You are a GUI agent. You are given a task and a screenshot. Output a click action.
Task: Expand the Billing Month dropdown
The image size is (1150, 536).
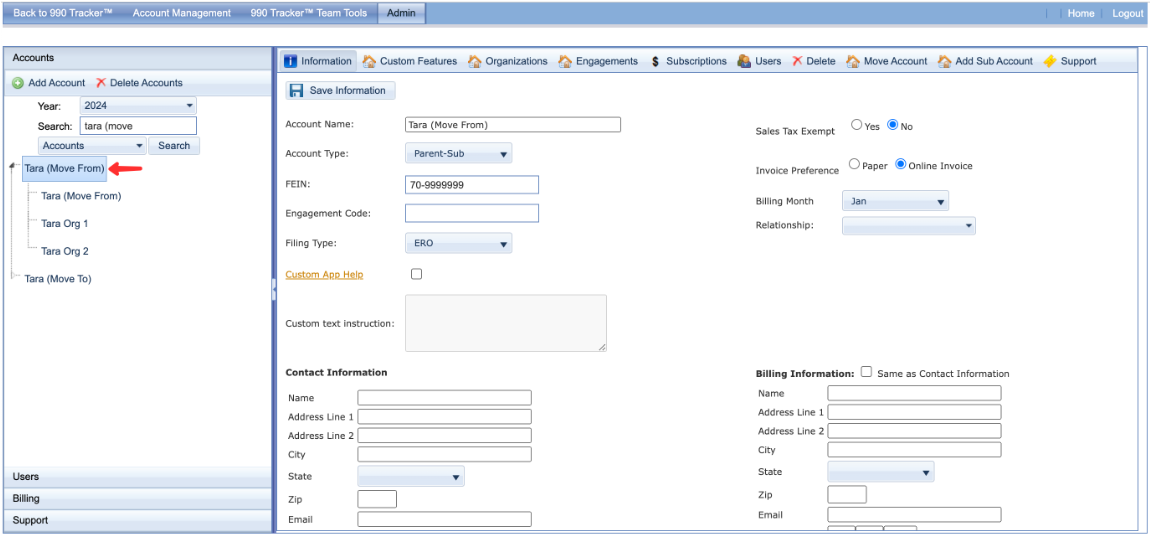tap(895, 201)
